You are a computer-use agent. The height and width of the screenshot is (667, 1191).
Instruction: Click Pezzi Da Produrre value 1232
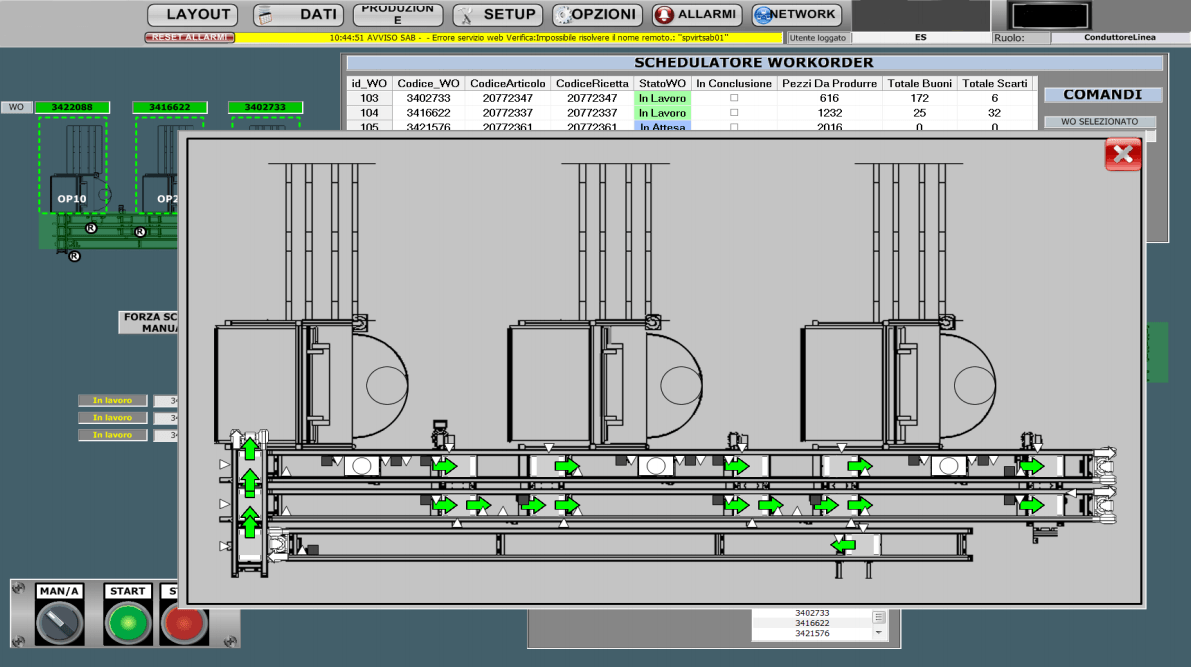pos(829,112)
